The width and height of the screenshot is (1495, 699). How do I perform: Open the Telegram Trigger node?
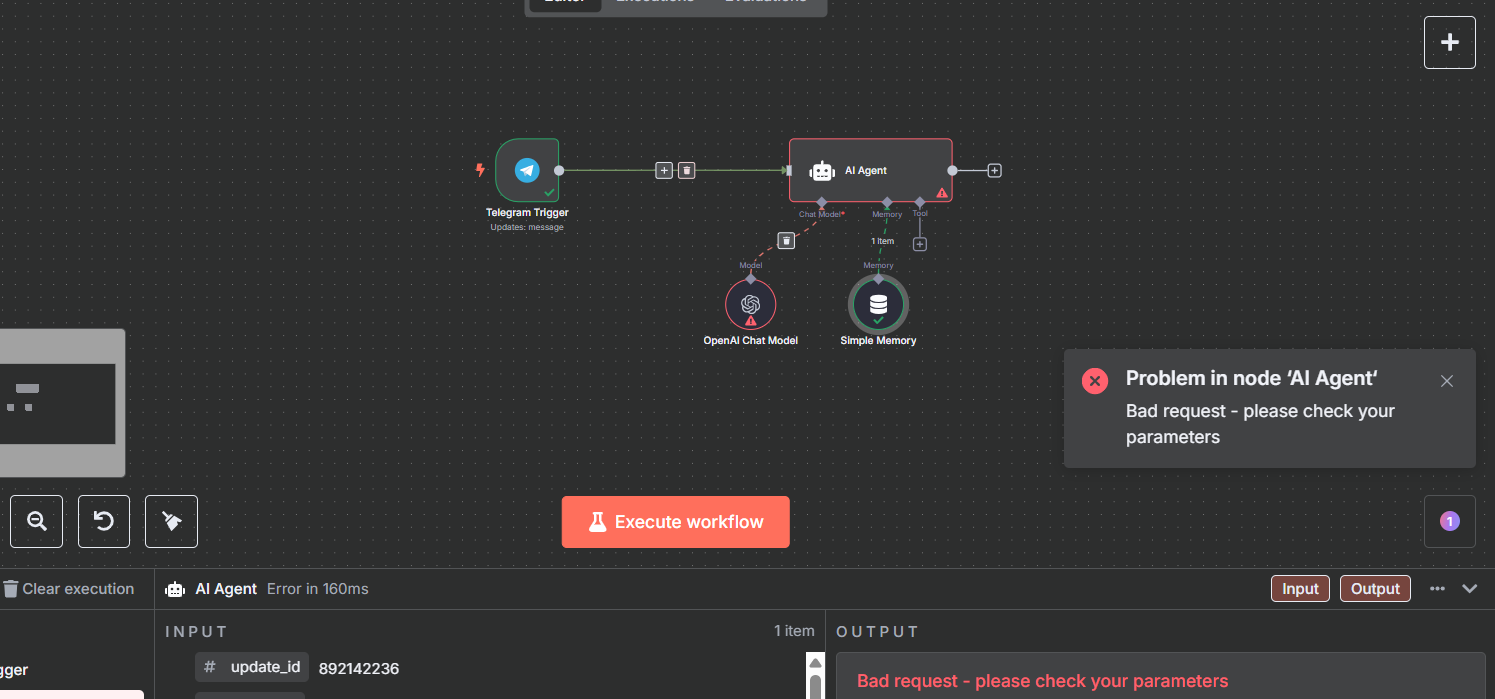click(527, 170)
